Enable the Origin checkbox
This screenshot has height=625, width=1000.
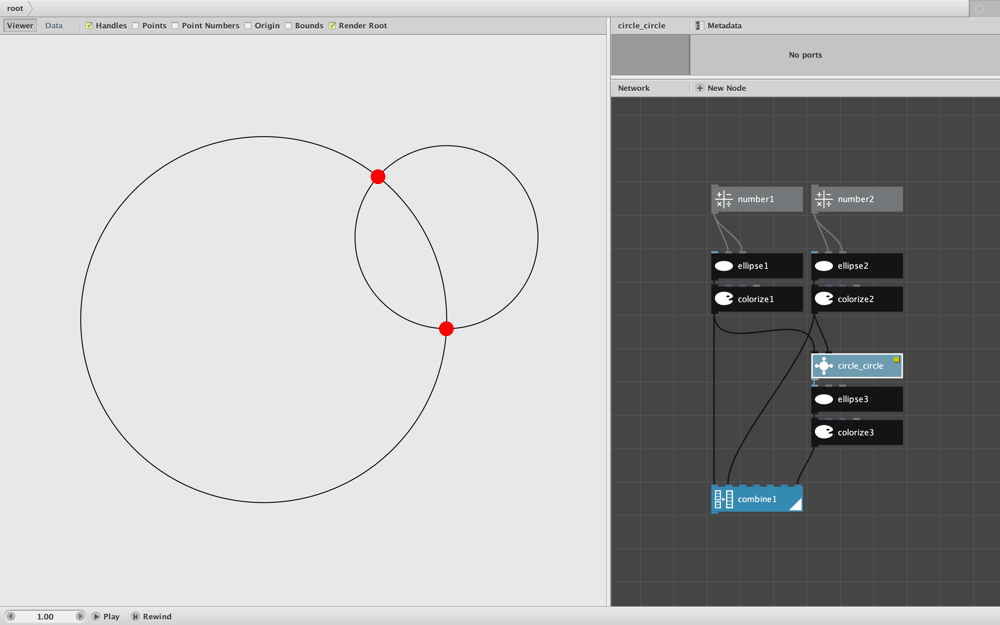point(247,26)
